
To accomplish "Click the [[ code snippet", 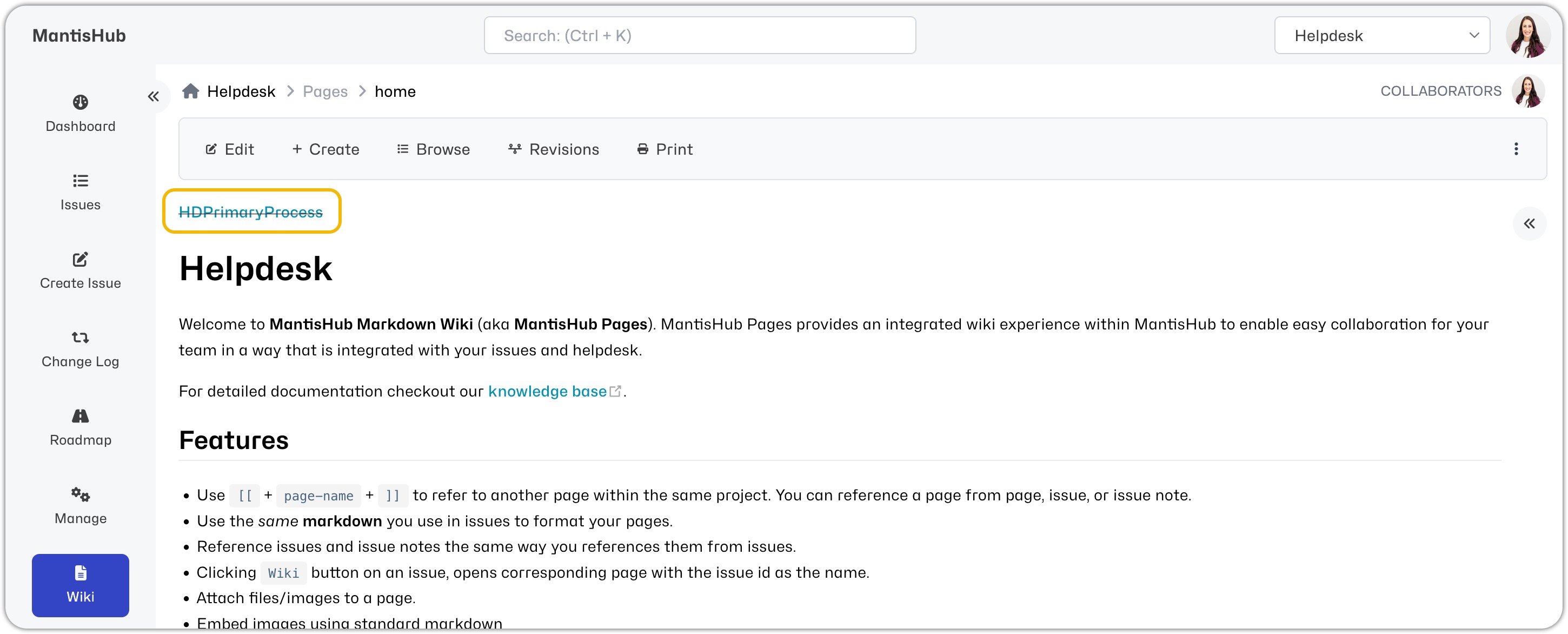I will tap(245, 496).
